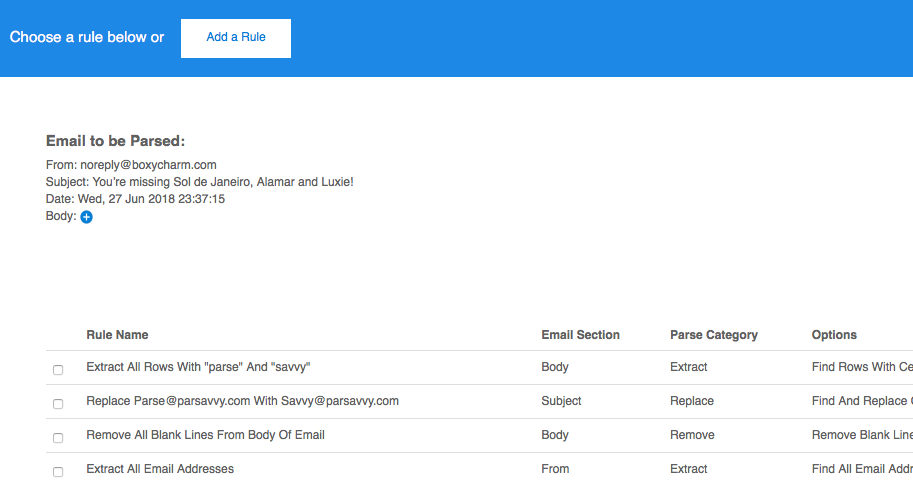Click the Parse Category column header

pyautogui.click(x=713, y=335)
